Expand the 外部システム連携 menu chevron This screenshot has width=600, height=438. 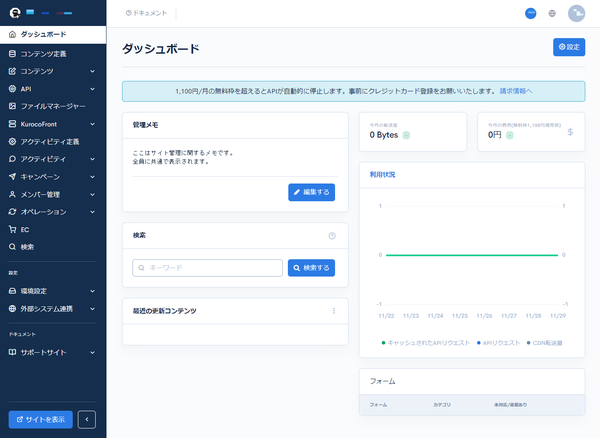click(93, 309)
